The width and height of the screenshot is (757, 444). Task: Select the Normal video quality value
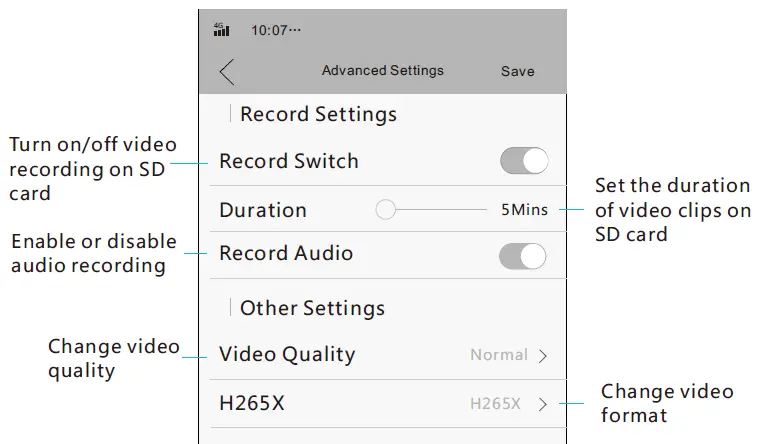(499, 355)
